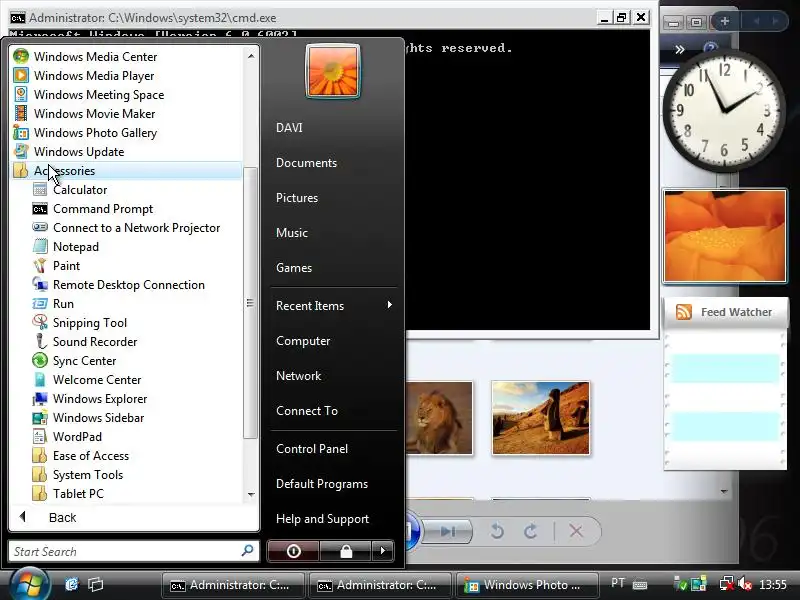
Task: Click the search magnifier icon
Action: click(247, 551)
